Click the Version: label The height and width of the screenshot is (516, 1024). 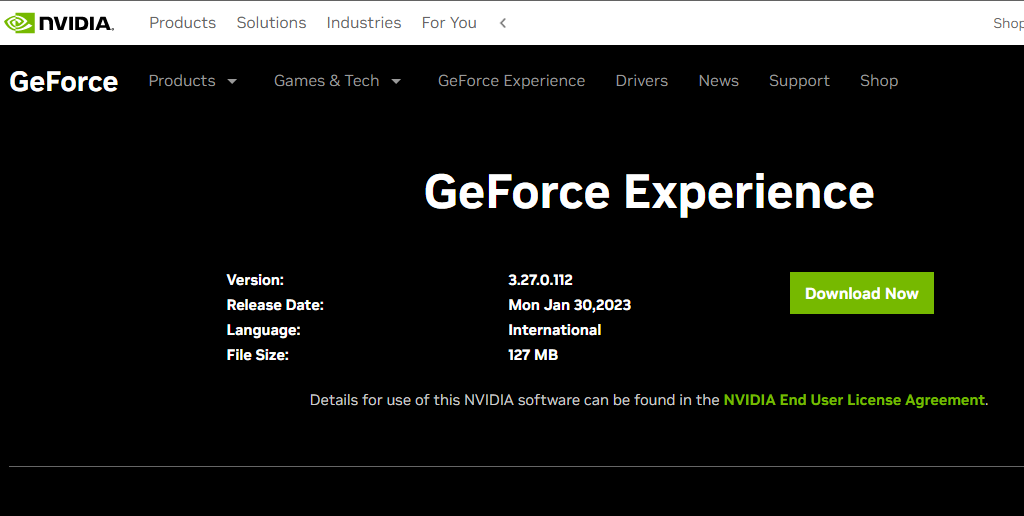coord(255,280)
